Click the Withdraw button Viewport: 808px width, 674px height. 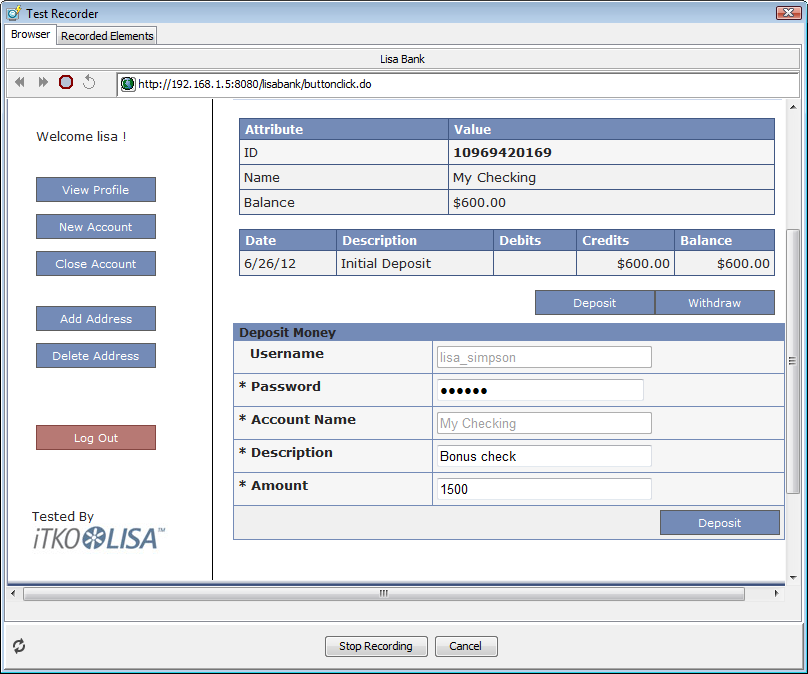715,302
